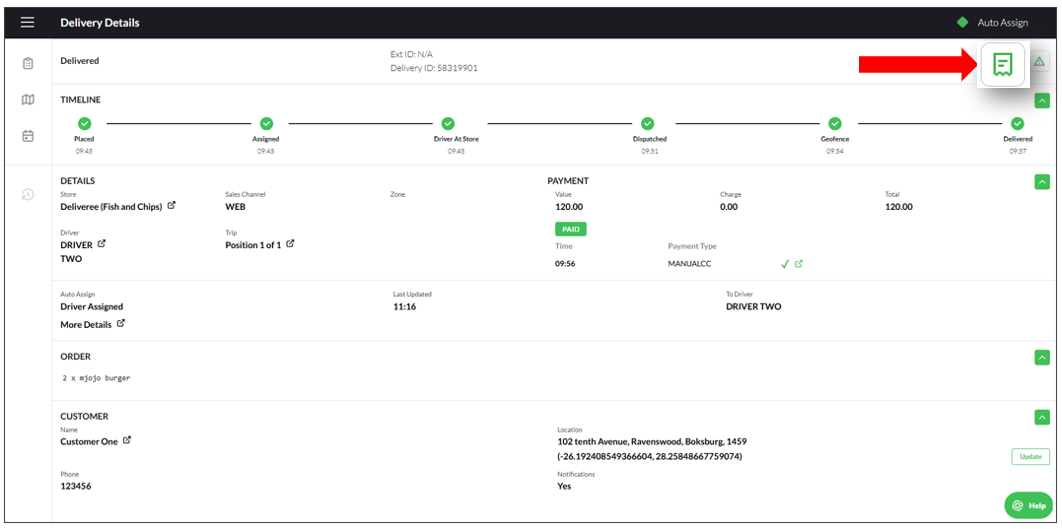Click the Total 120.00 value
The image size is (1062, 529).
pos(899,207)
